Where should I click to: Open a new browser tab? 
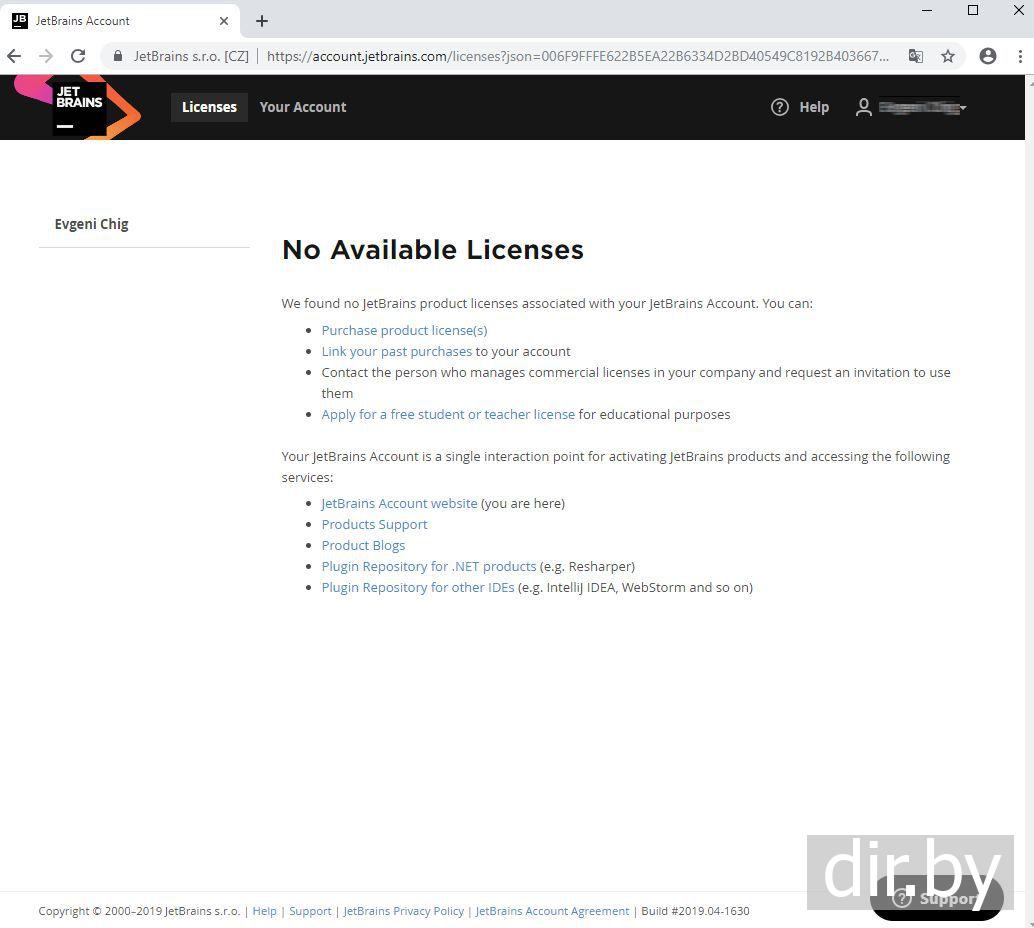click(262, 21)
